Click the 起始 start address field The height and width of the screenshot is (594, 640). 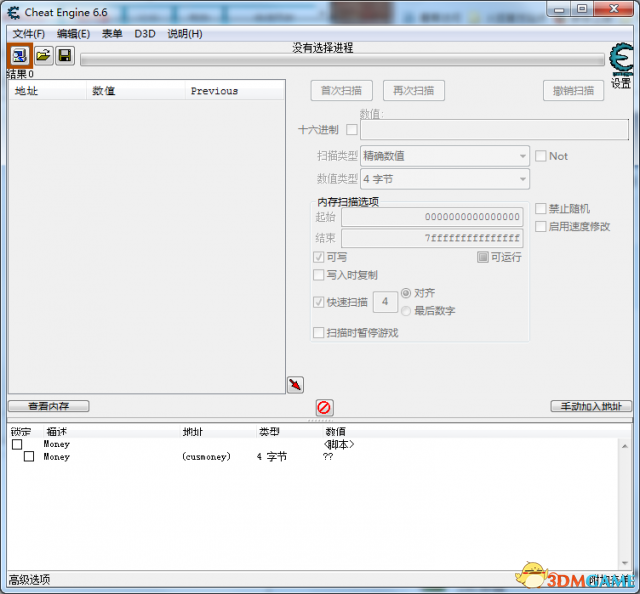click(432, 217)
